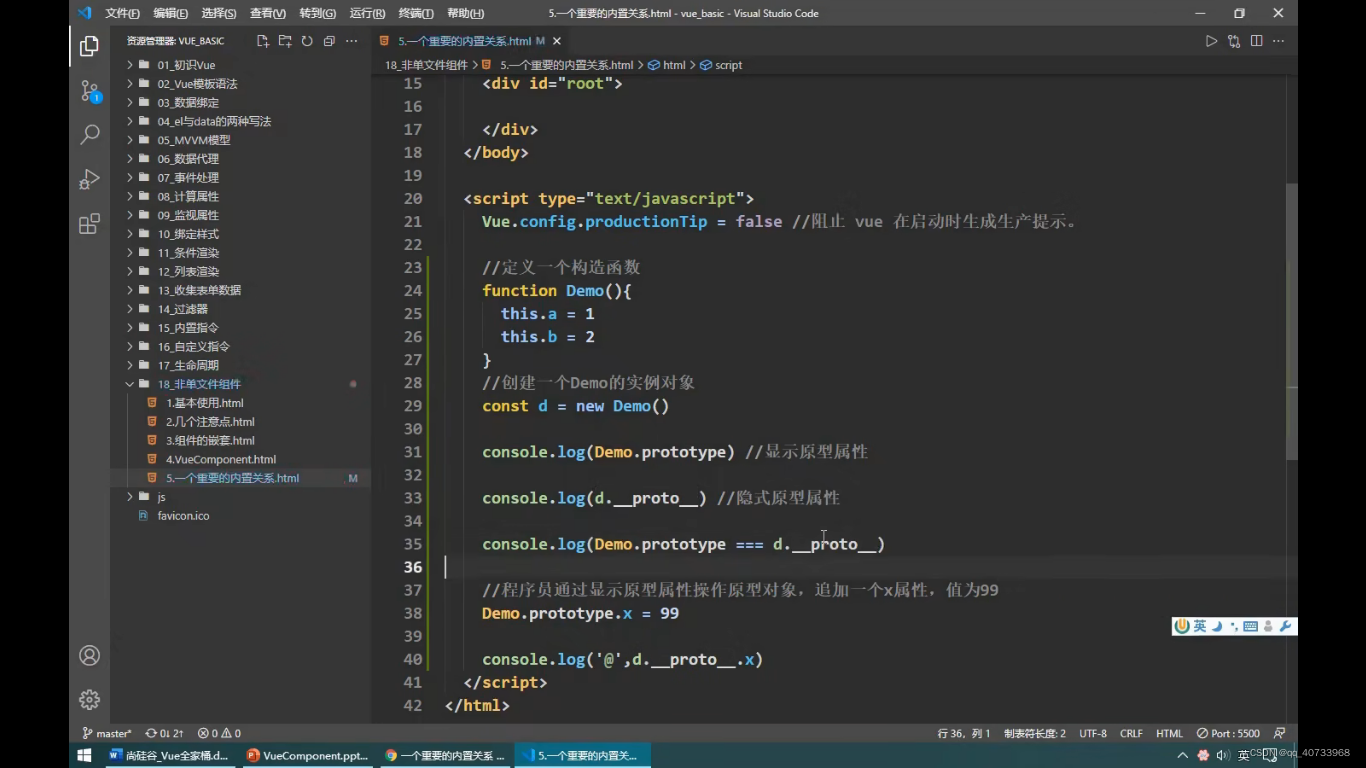This screenshot has height=768, width=1366.
Task: Open the Run and Debug view
Action: point(89,179)
